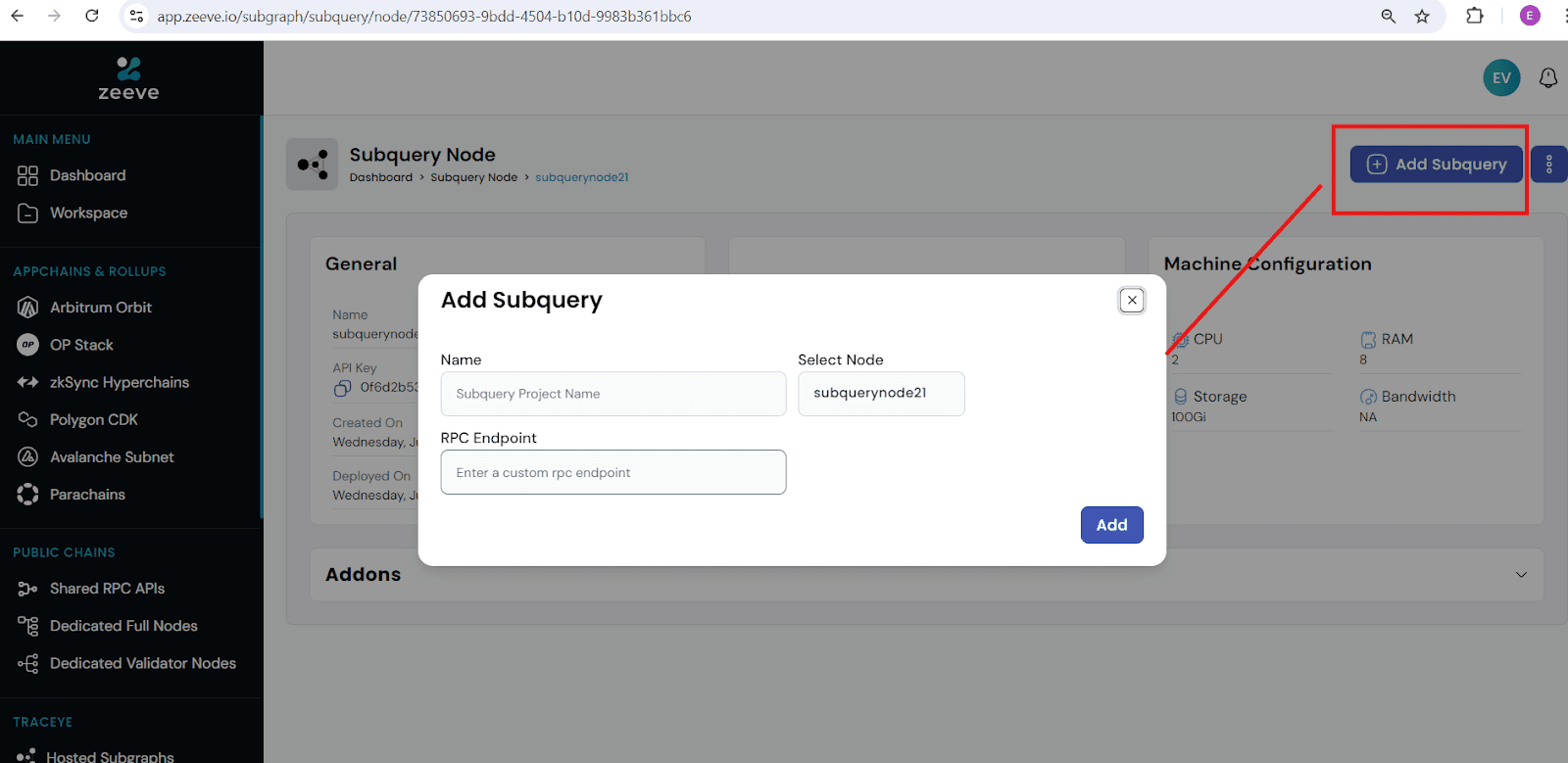Go to Avalanche Subnet

(x=112, y=457)
